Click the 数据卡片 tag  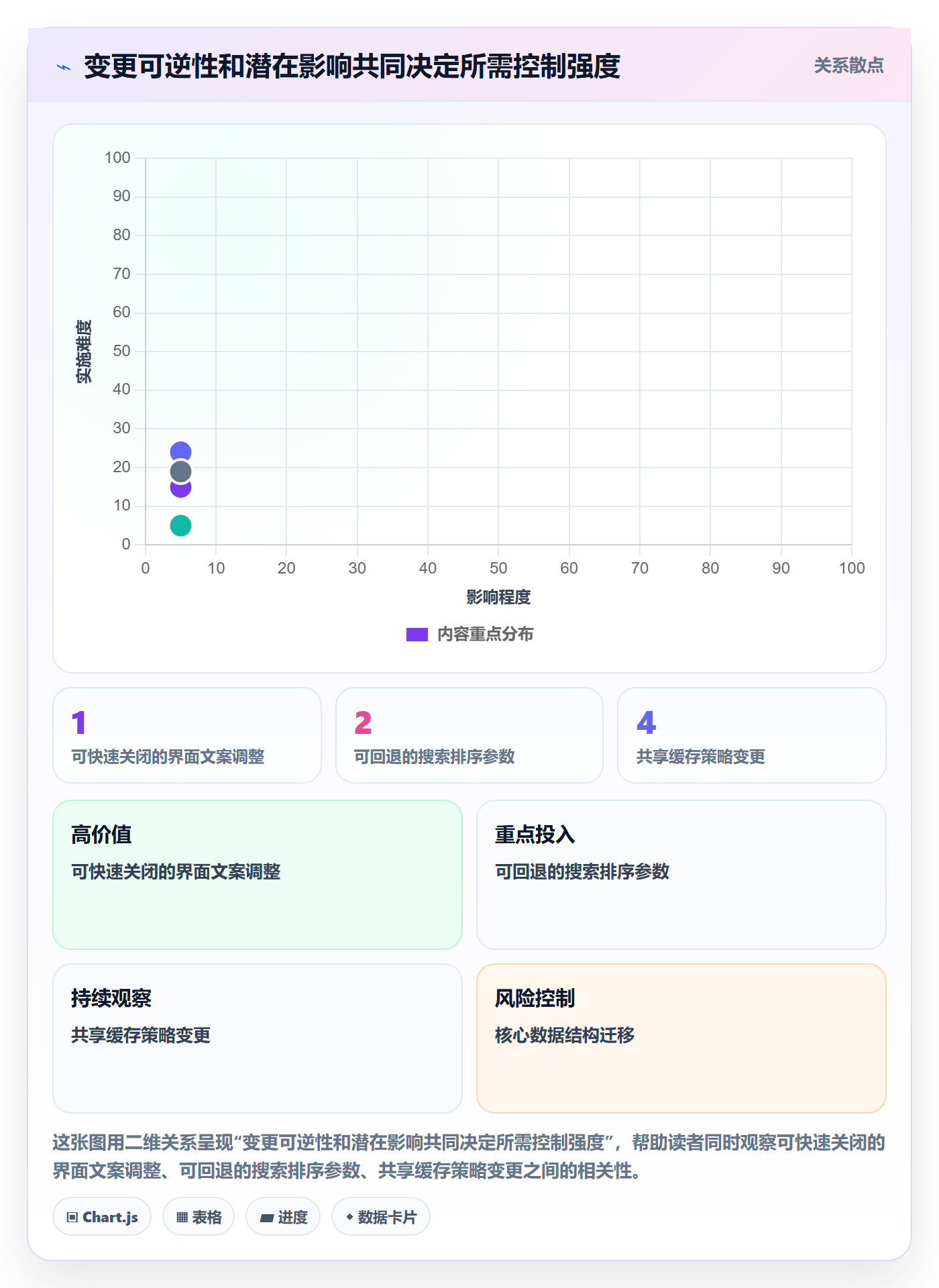[x=381, y=1217]
